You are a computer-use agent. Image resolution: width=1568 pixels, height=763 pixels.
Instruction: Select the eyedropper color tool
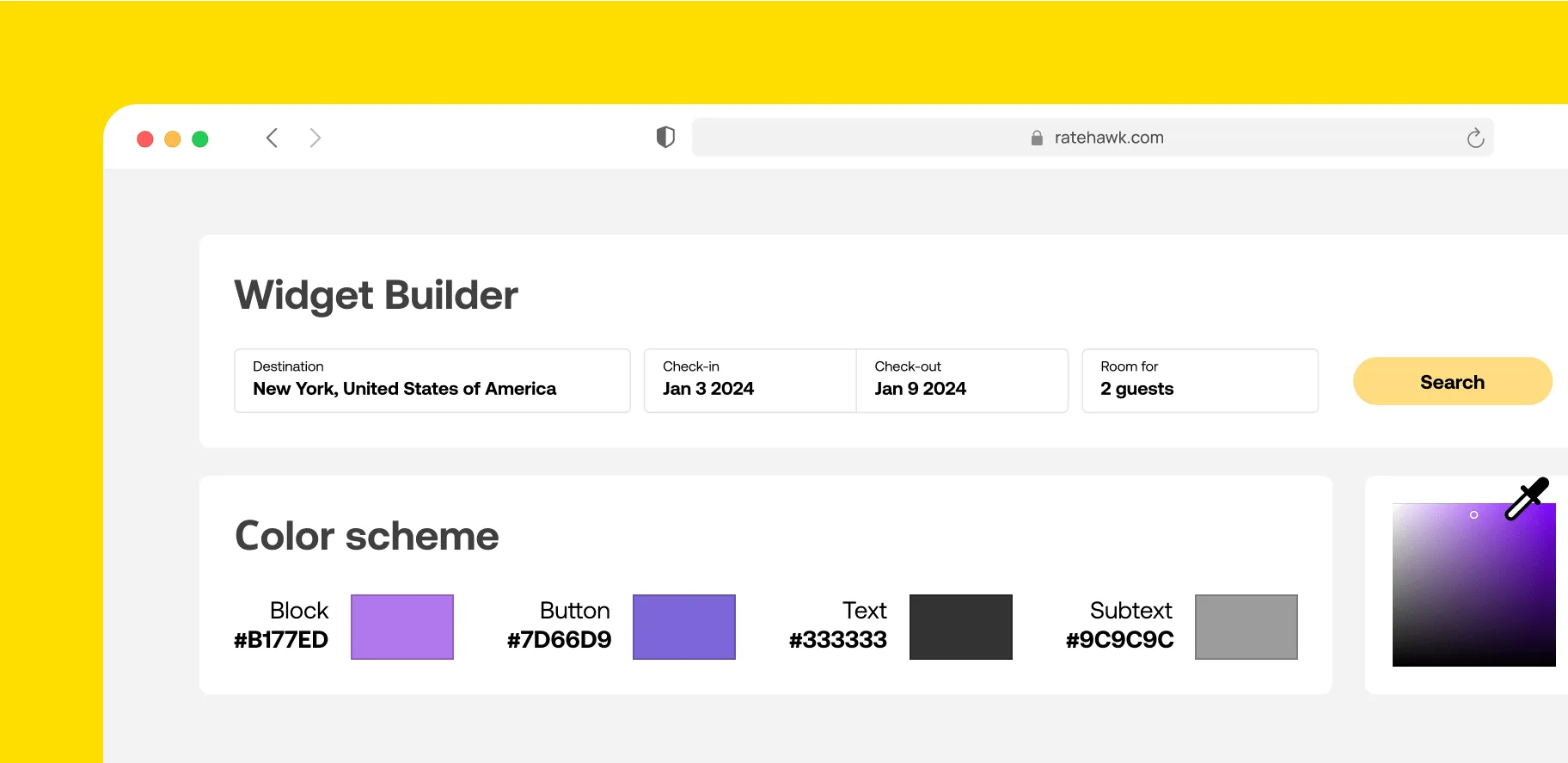pos(1526,500)
